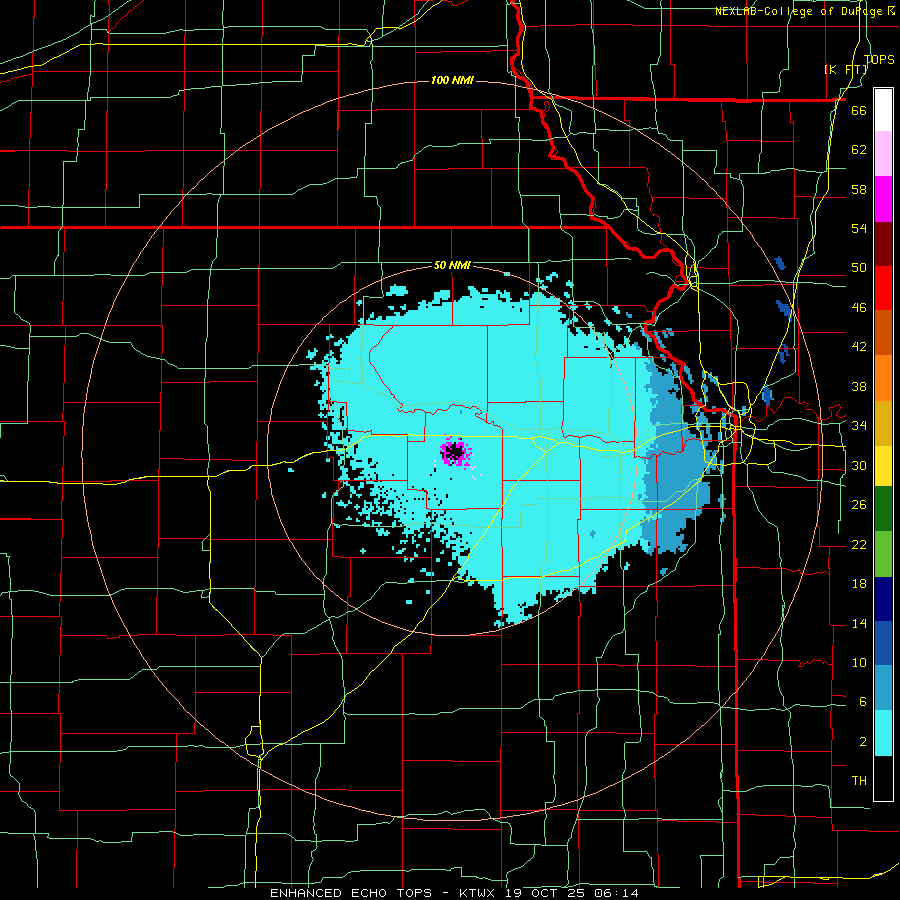Click the royal blue legend swatch

tap(883, 643)
